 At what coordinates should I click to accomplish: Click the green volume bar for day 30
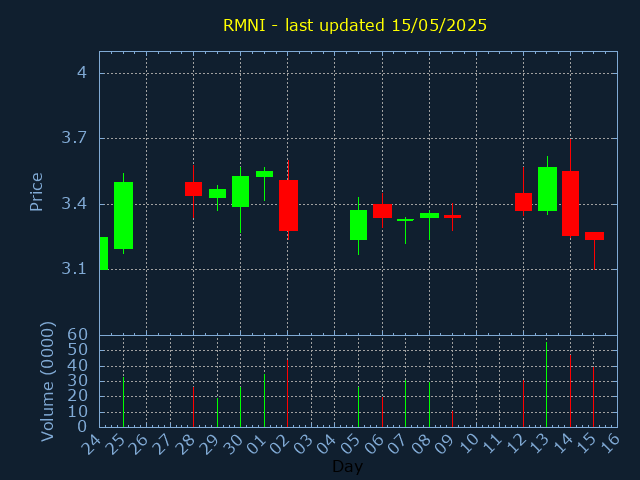[x=240, y=407]
